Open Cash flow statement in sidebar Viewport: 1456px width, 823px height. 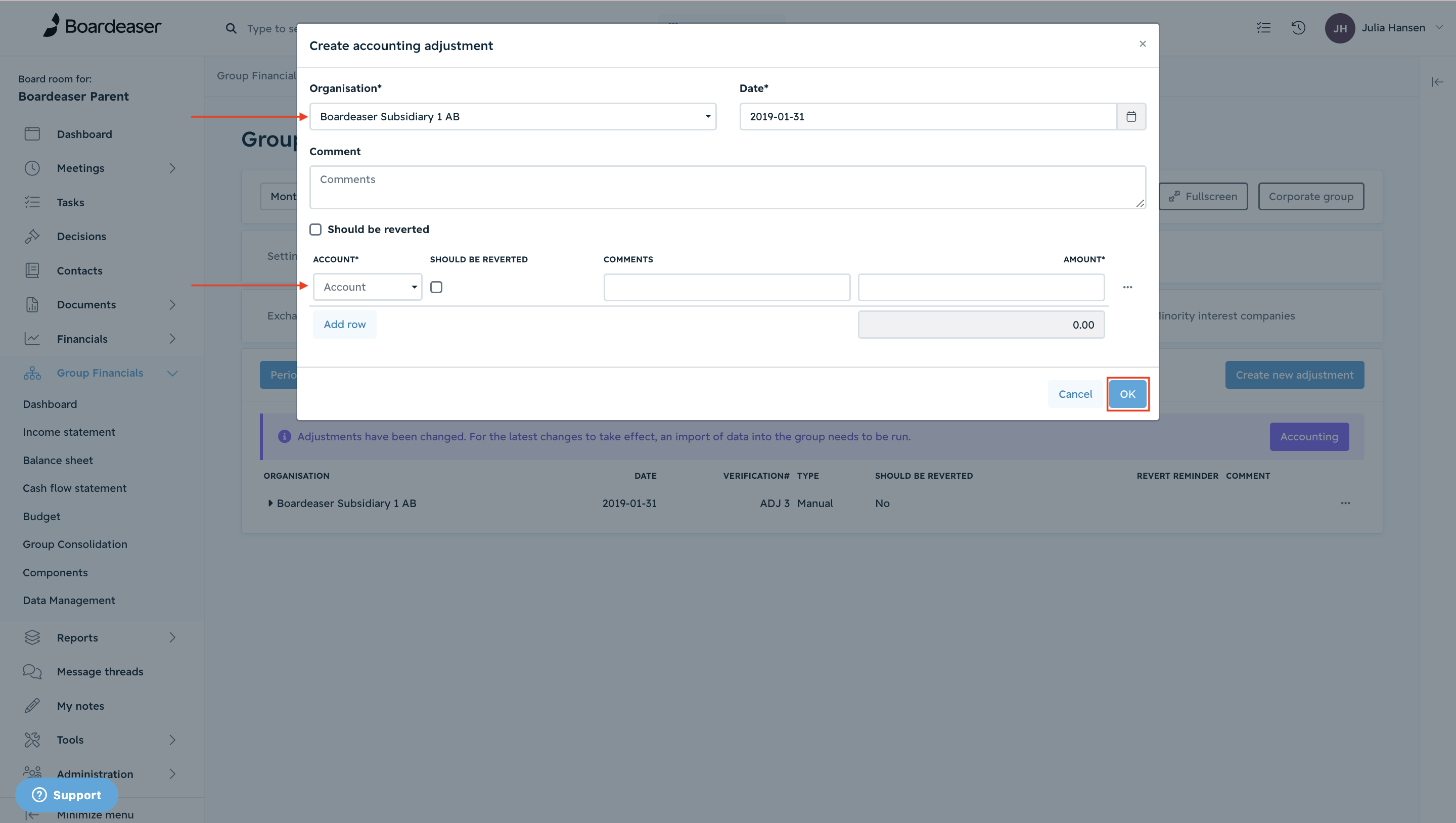click(75, 488)
